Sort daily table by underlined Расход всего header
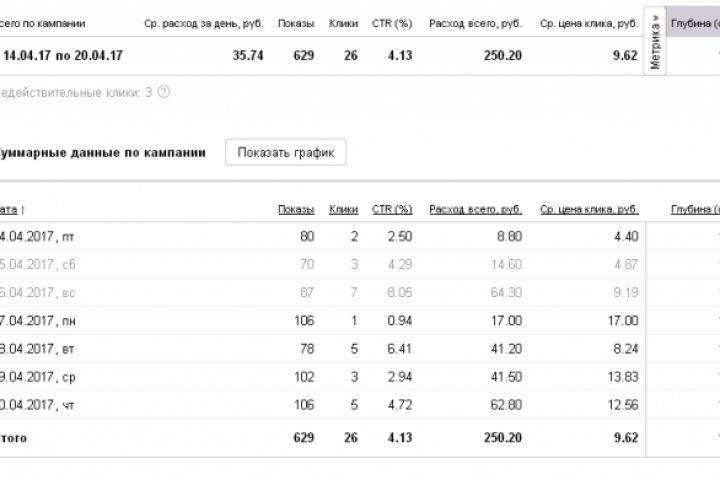 [475, 210]
